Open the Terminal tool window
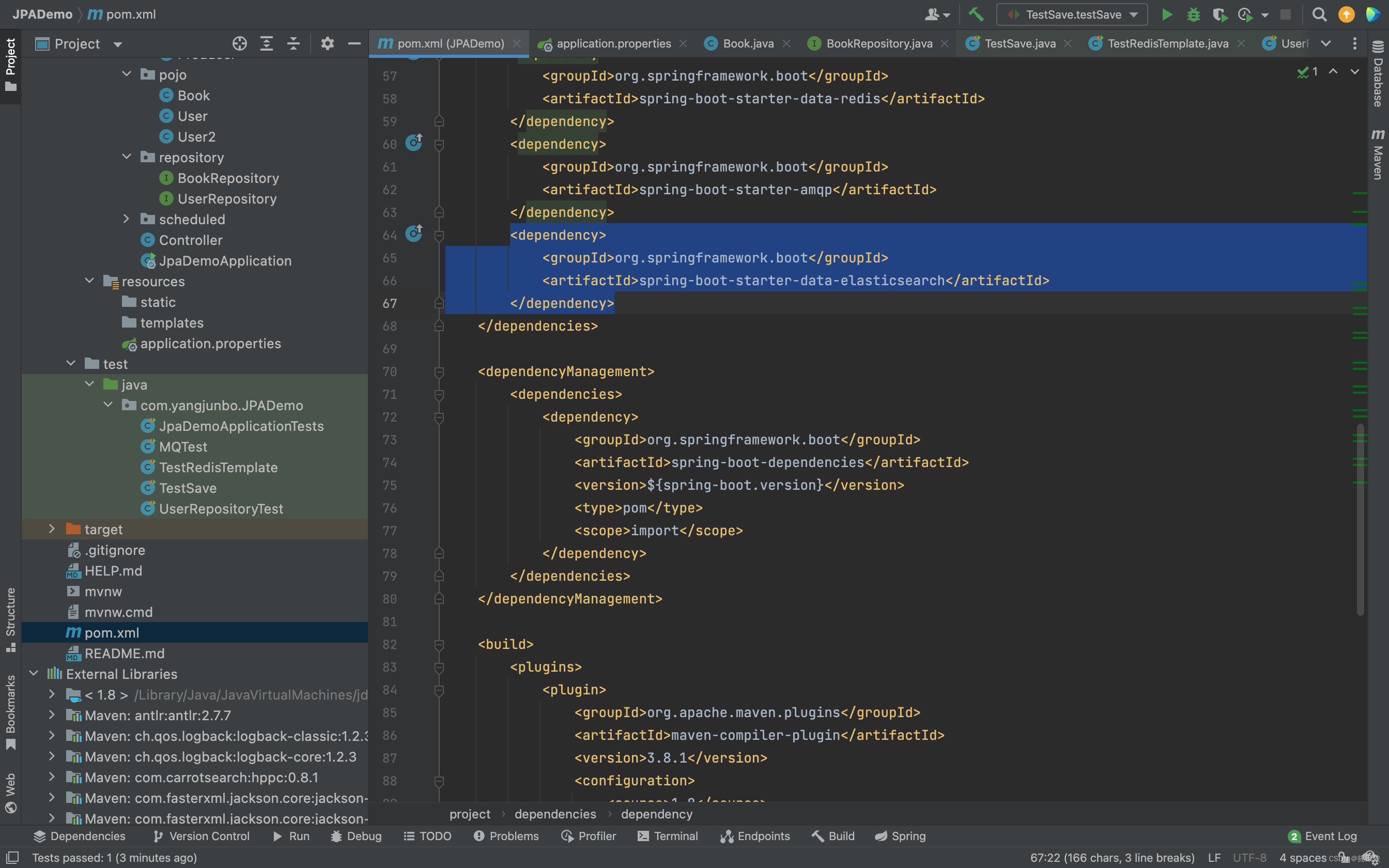1389x868 pixels. click(668, 836)
